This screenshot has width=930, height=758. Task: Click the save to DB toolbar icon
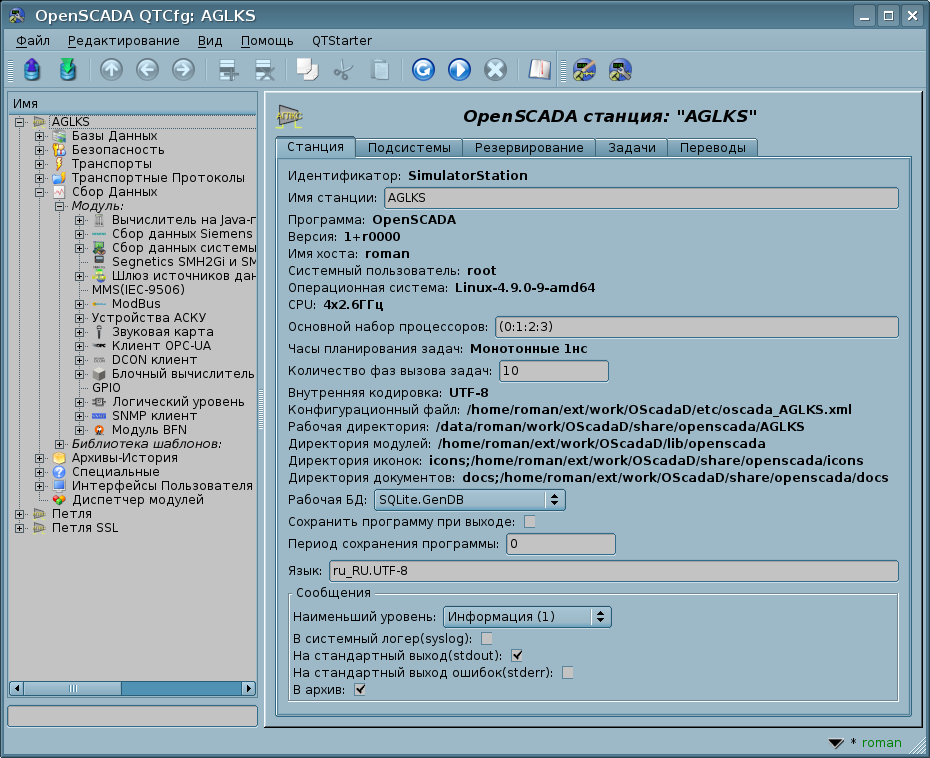[x=68, y=70]
